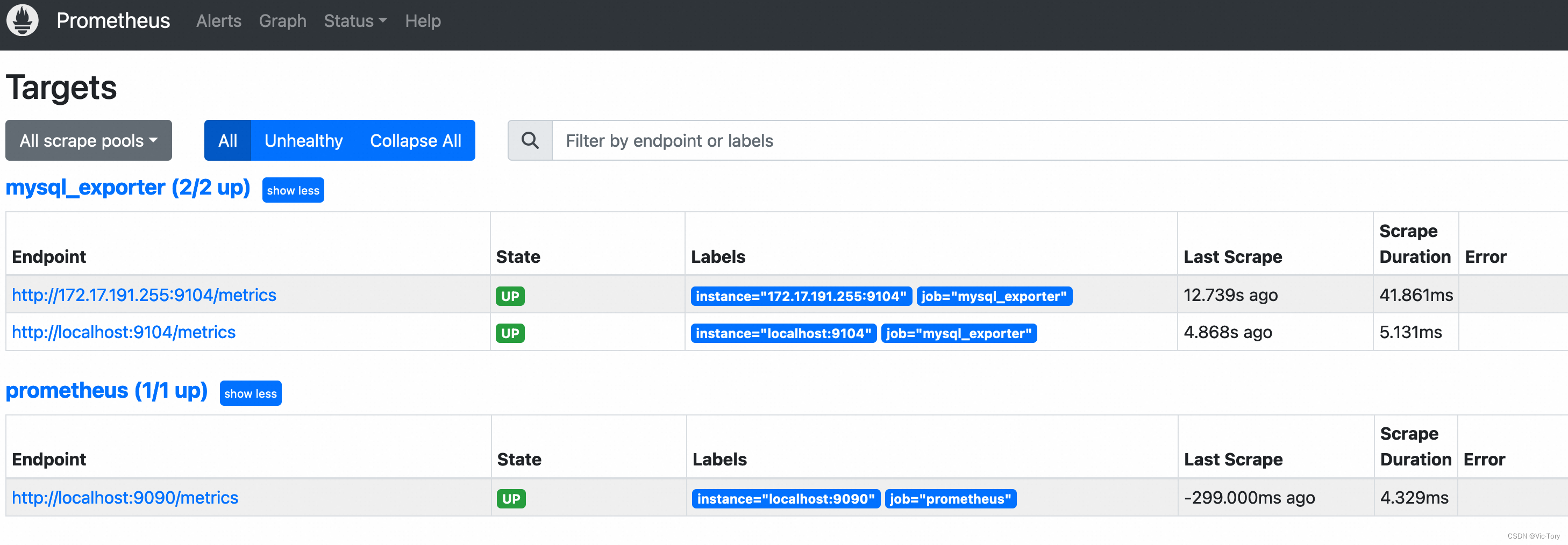The height and width of the screenshot is (545, 1568).
Task: Go to the Graph page
Action: point(282,20)
